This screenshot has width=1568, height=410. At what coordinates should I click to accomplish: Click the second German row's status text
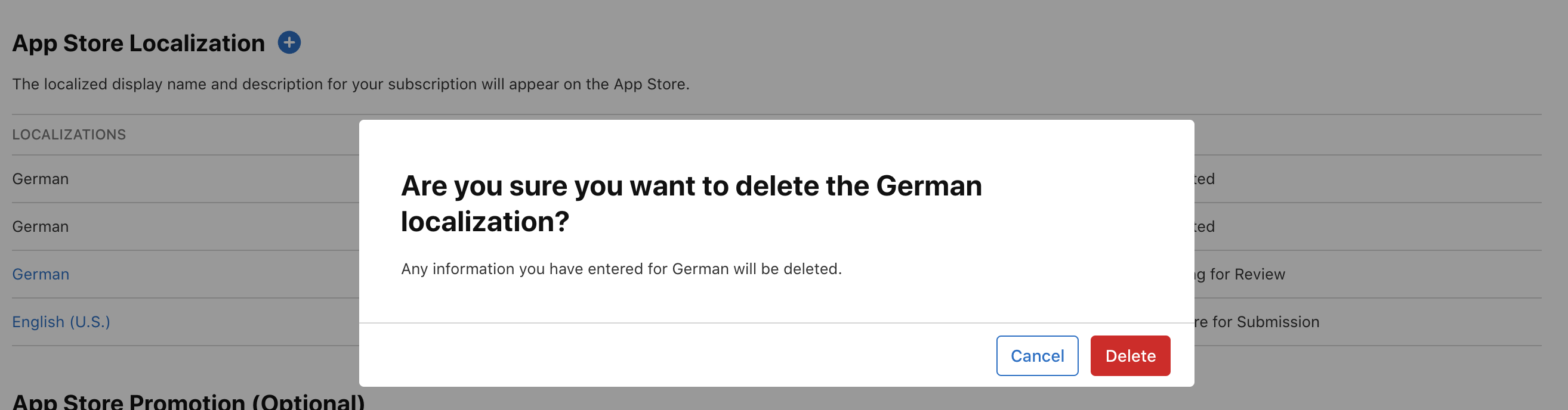(1205, 226)
